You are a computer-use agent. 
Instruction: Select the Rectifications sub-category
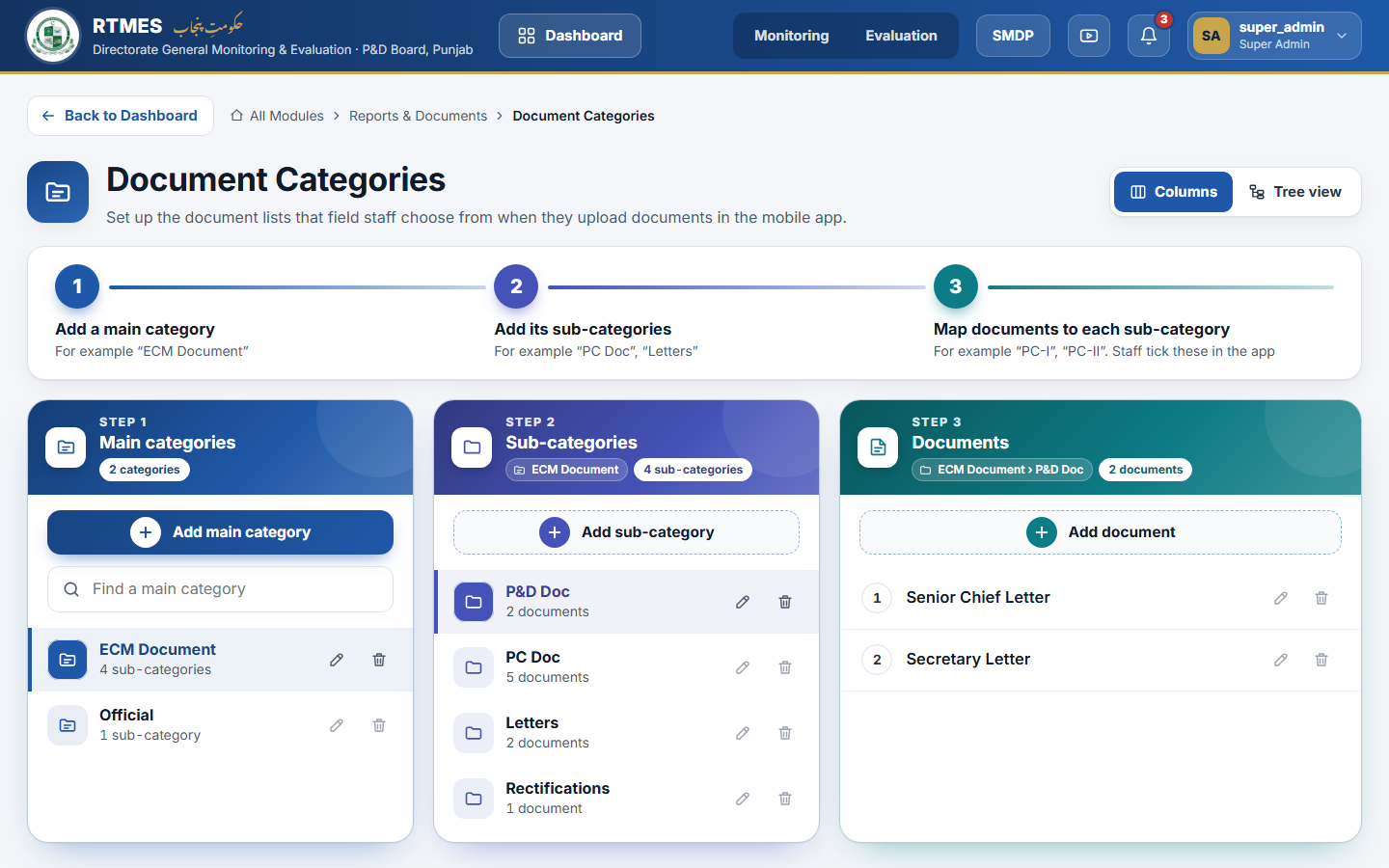pyautogui.click(x=627, y=799)
